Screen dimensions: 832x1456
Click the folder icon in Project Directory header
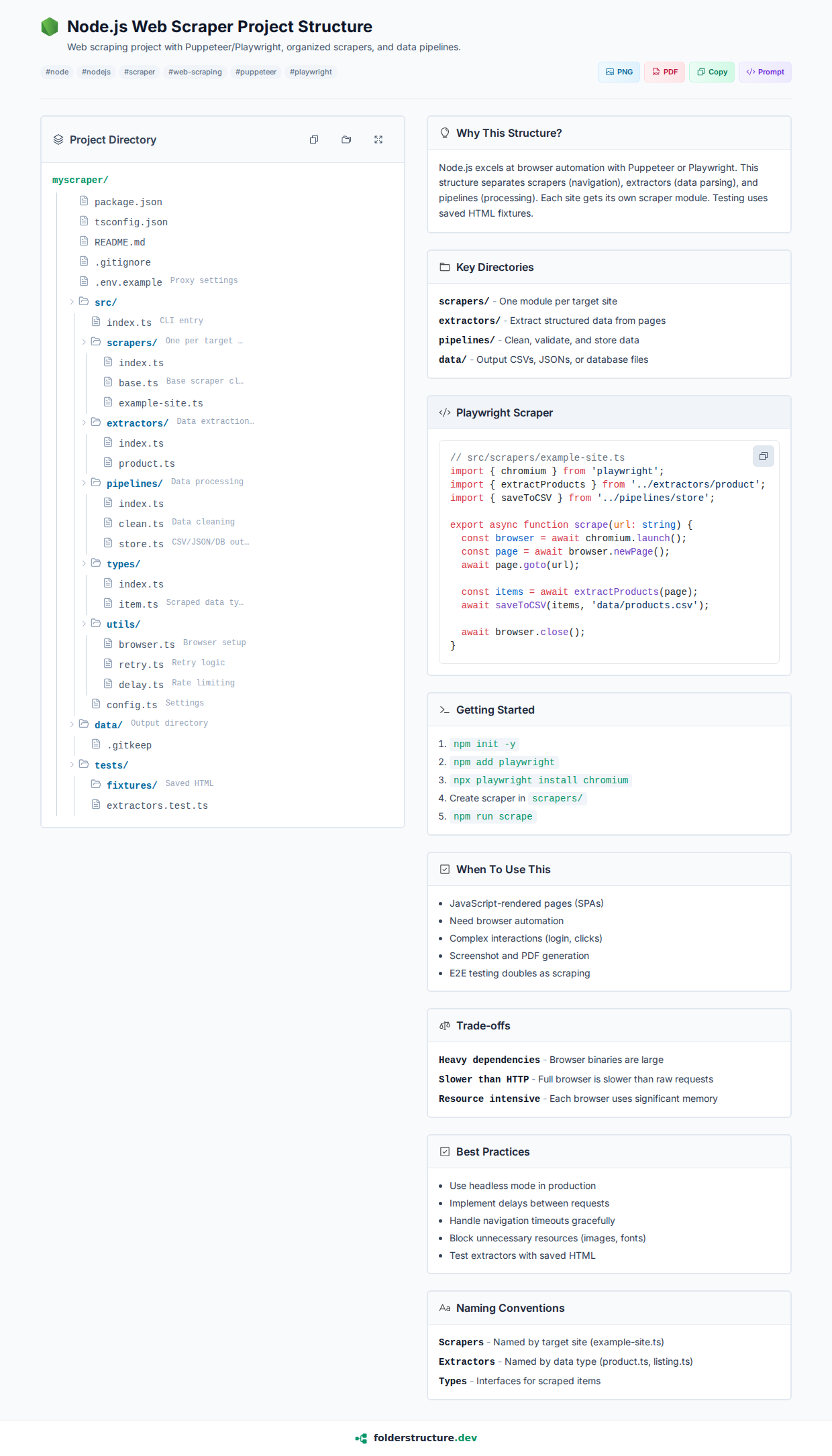[346, 139]
